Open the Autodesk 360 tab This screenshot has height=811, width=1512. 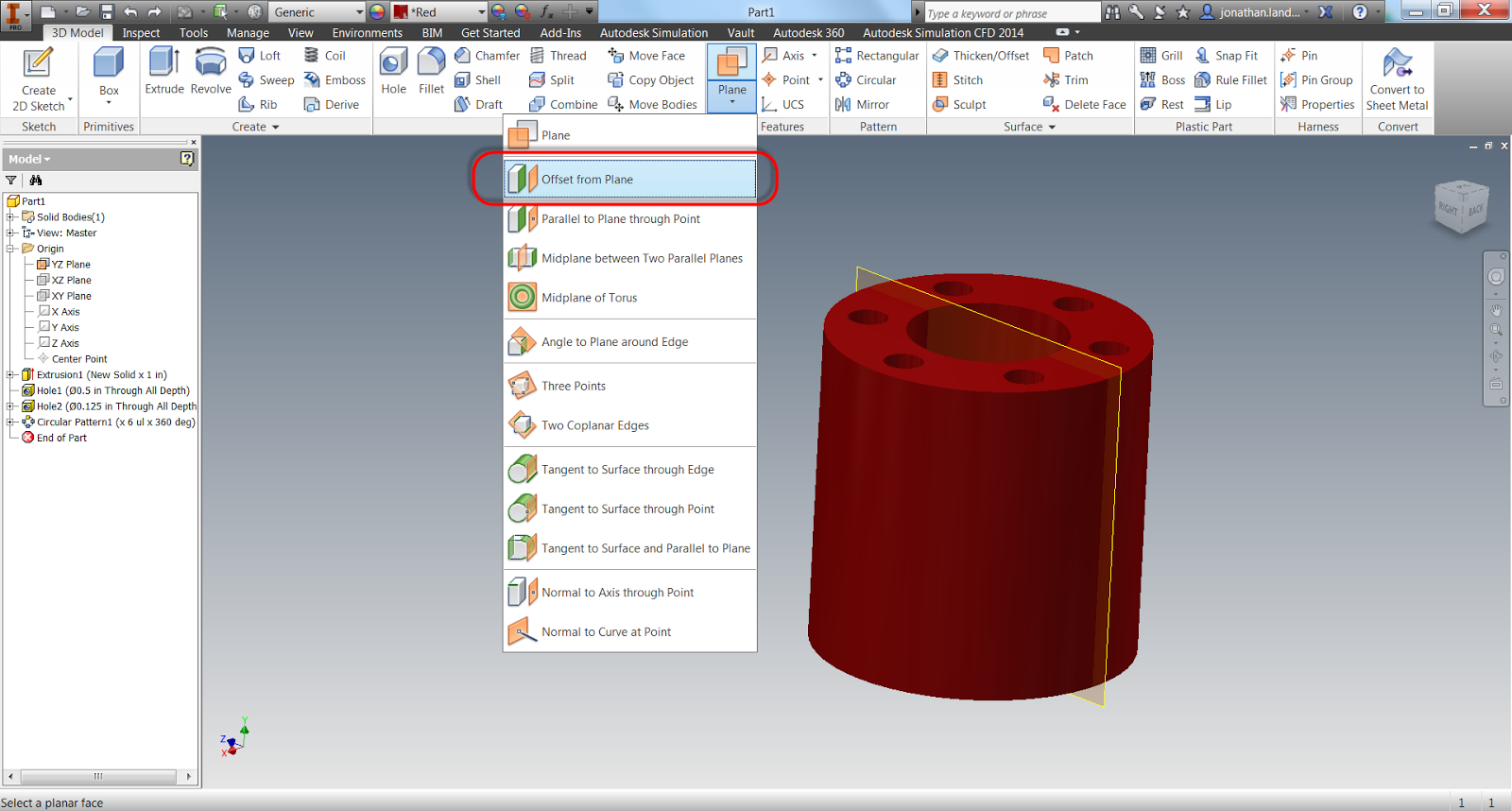[809, 33]
